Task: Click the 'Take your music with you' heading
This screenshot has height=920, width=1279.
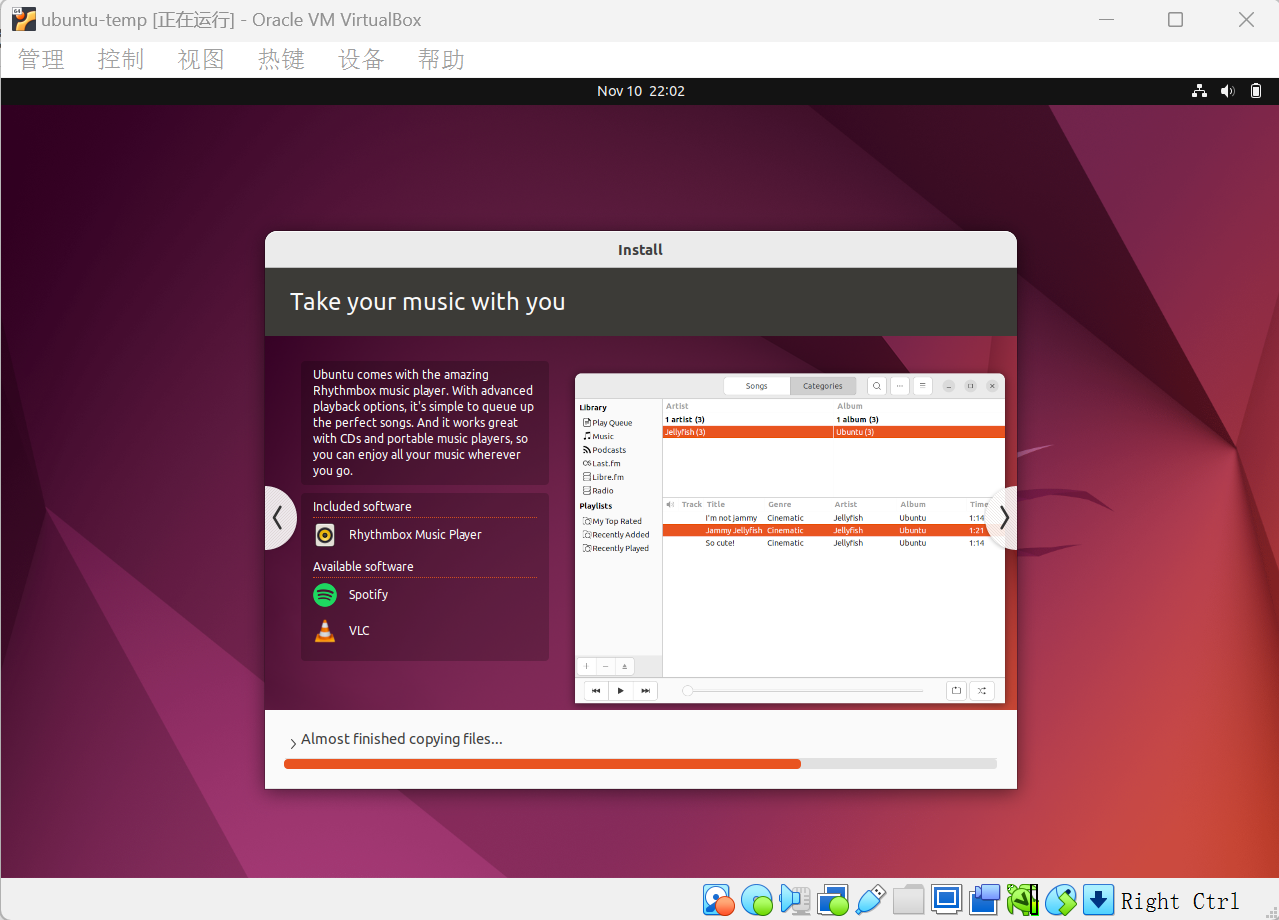Action: coord(427,302)
